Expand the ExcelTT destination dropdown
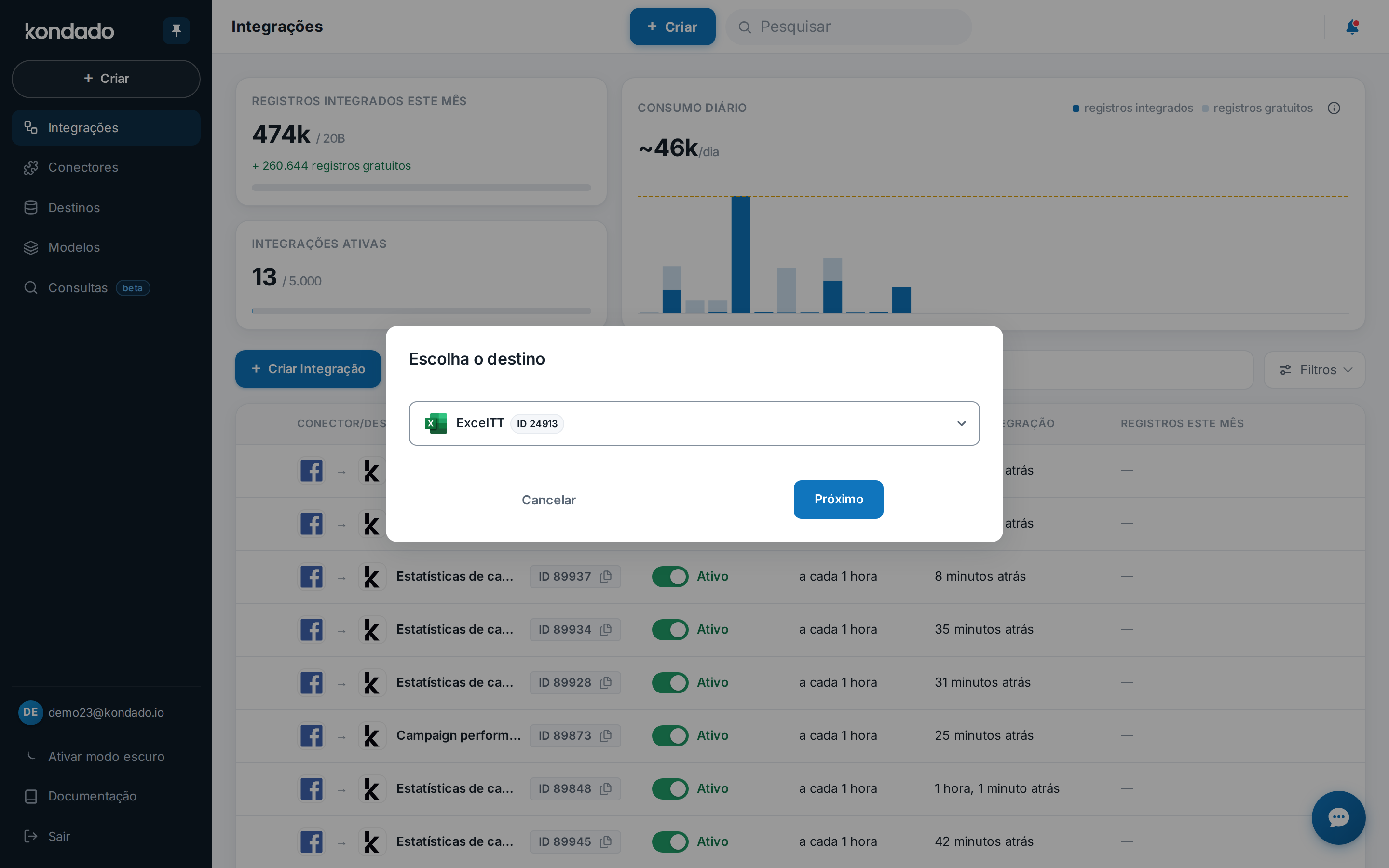 click(694, 423)
